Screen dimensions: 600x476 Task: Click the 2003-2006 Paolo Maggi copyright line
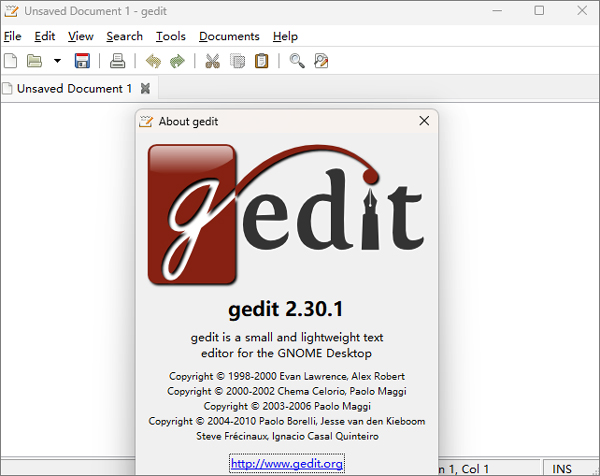coord(287,406)
